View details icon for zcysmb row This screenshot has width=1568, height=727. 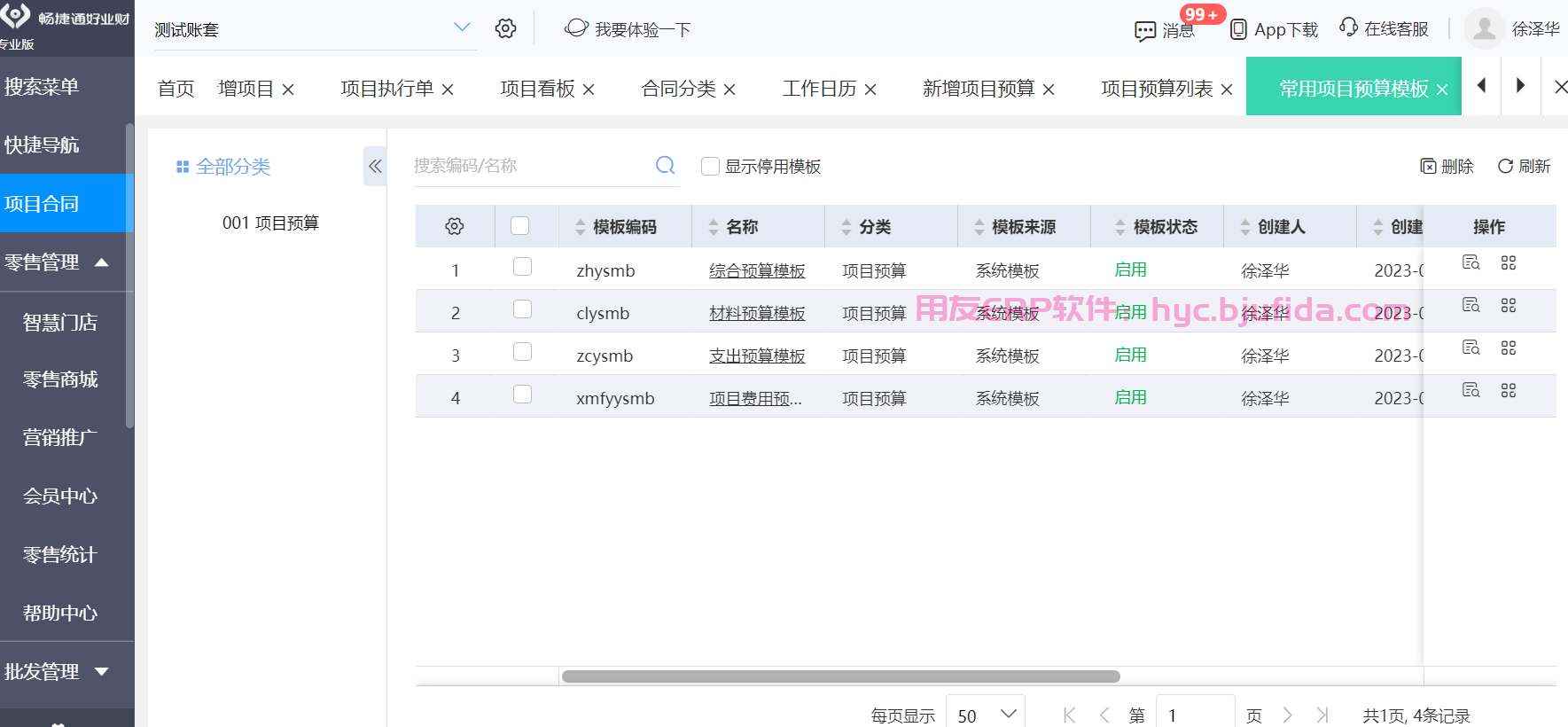[x=1471, y=348]
